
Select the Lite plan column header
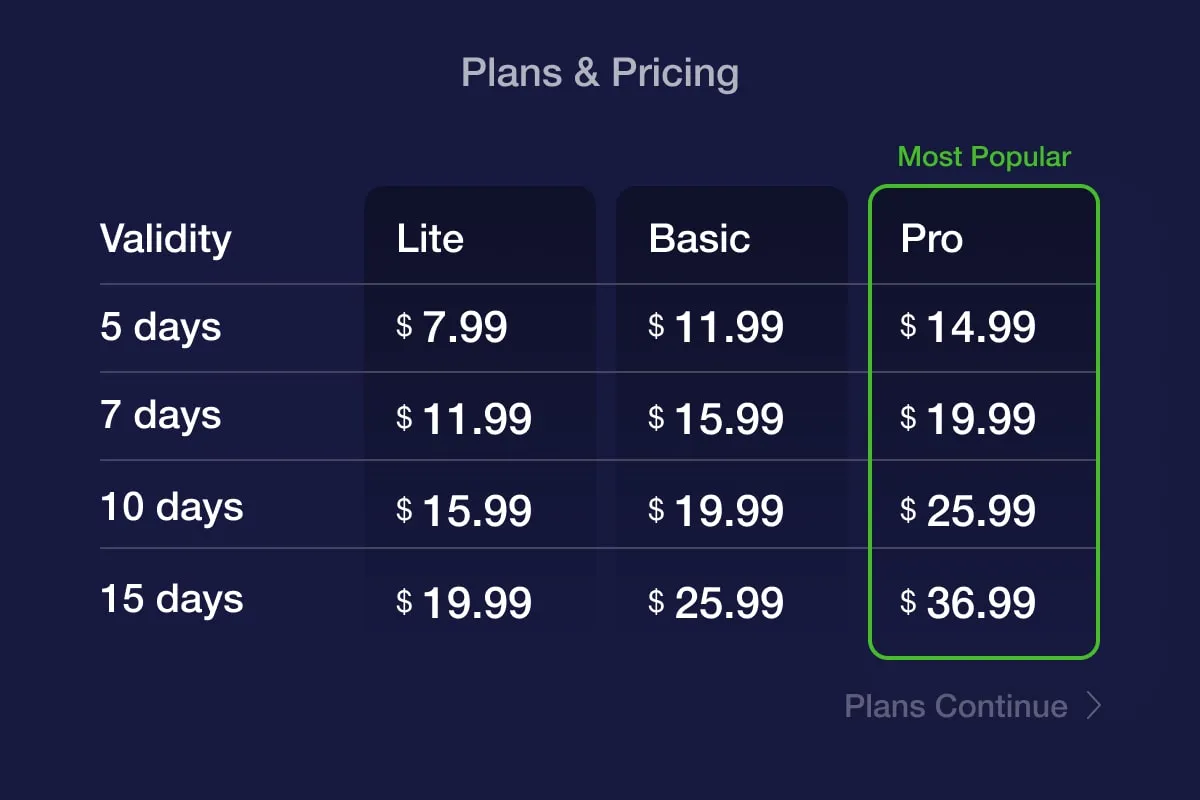[430, 239]
